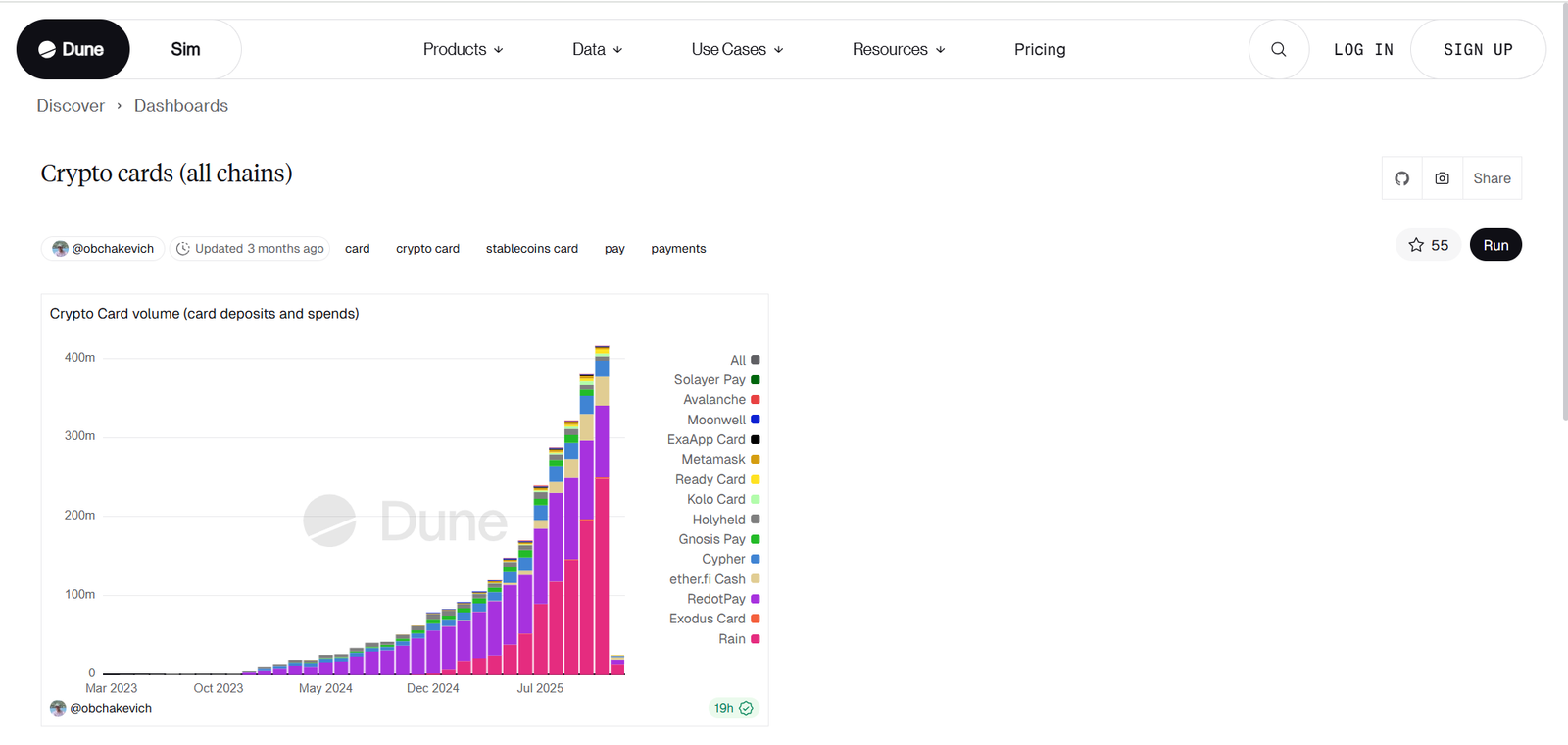Switch to the Sim tab
The height and width of the screenshot is (745, 1568).
click(185, 49)
